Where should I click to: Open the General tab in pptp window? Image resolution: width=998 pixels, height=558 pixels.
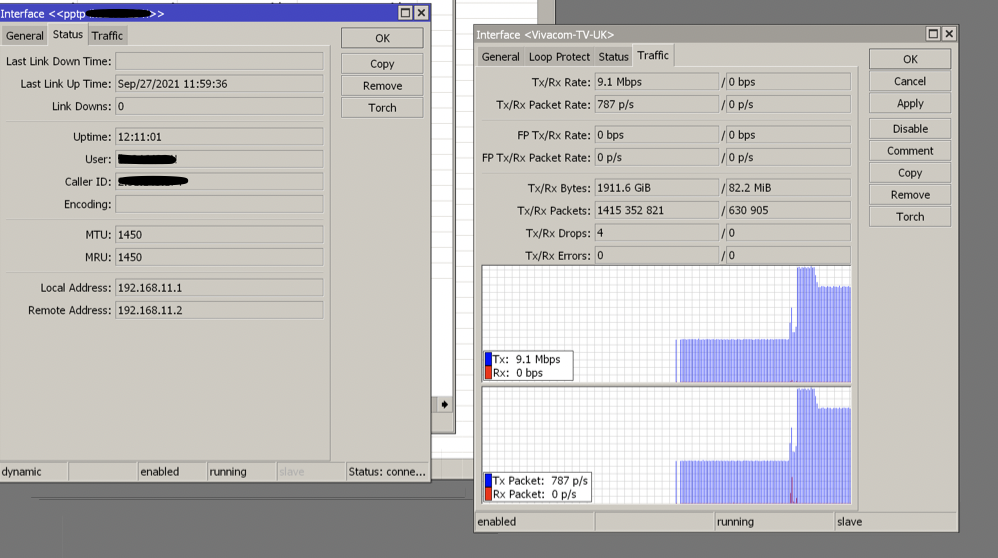point(24,36)
